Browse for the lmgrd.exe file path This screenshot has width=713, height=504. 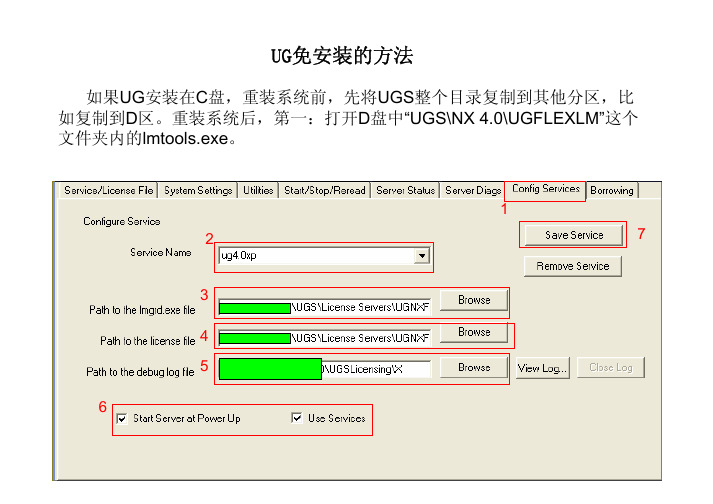click(474, 300)
